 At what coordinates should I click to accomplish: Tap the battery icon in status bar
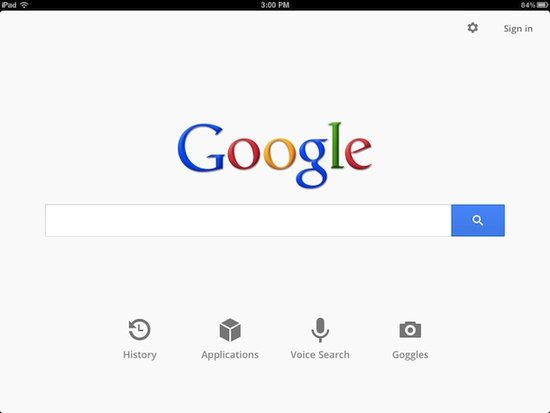coord(542,5)
